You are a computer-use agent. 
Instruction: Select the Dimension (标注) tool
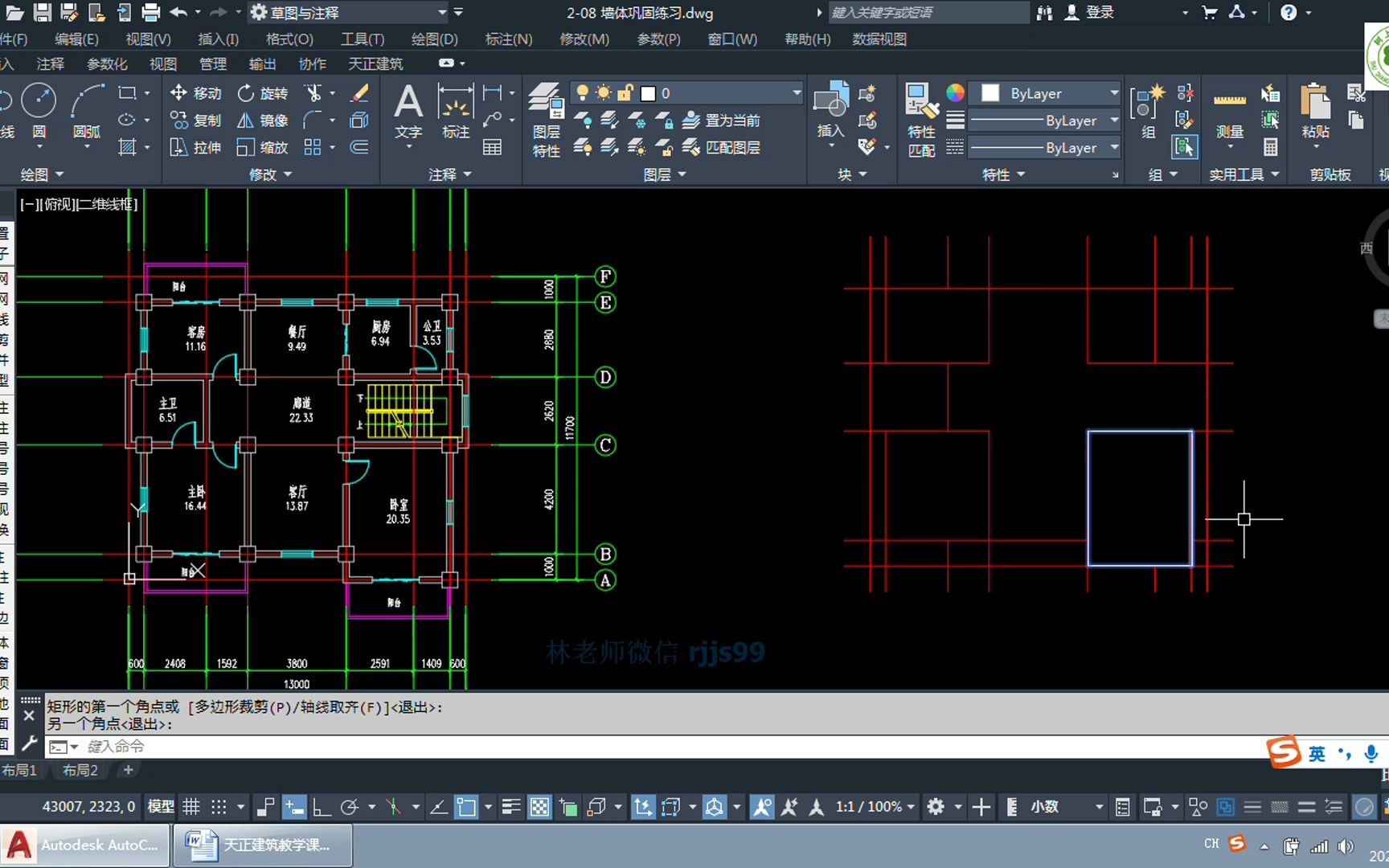(x=455, y=111)
